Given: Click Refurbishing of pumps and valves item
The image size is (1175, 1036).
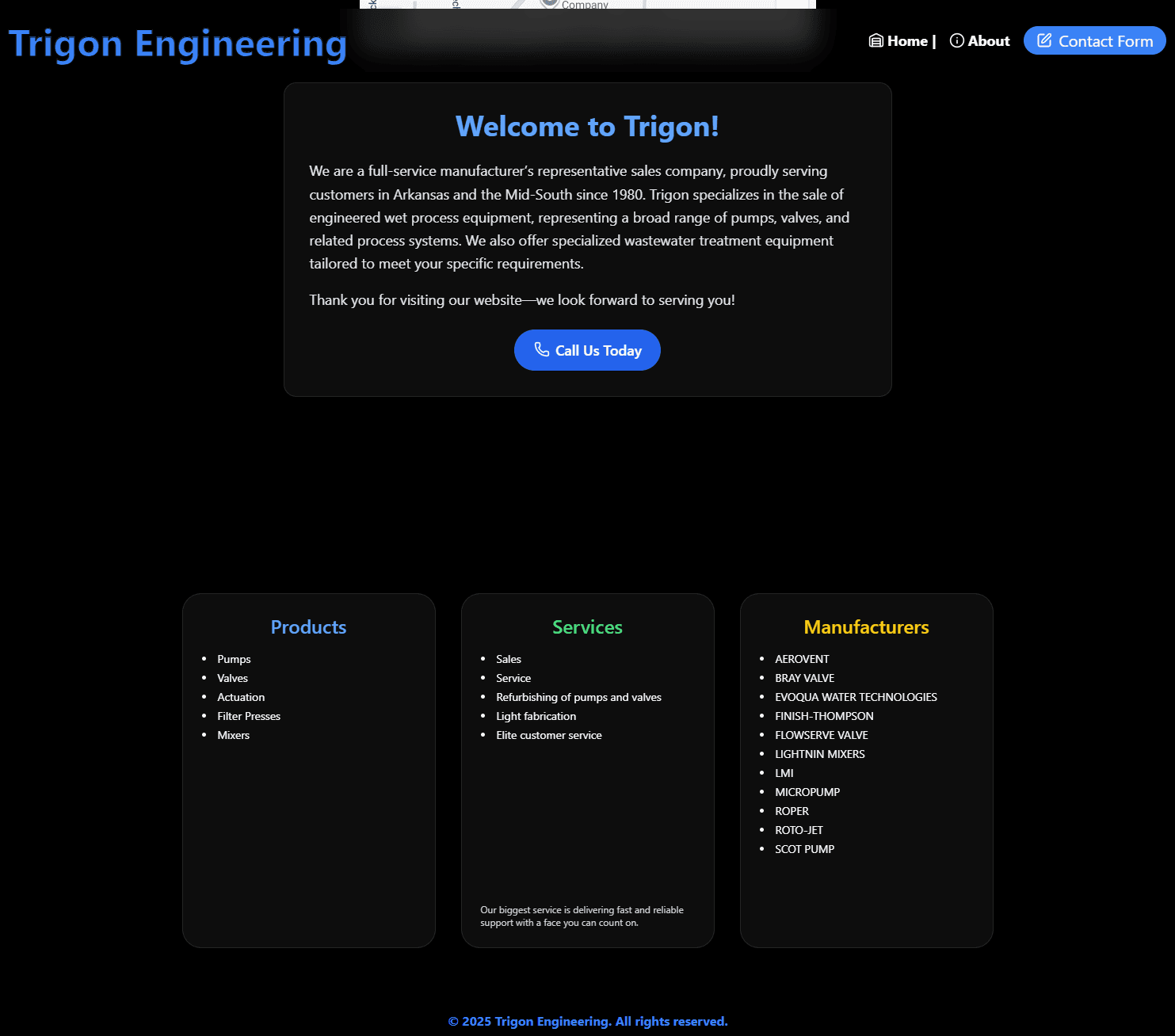Looking at the screenshot, I should pos(578,697).
